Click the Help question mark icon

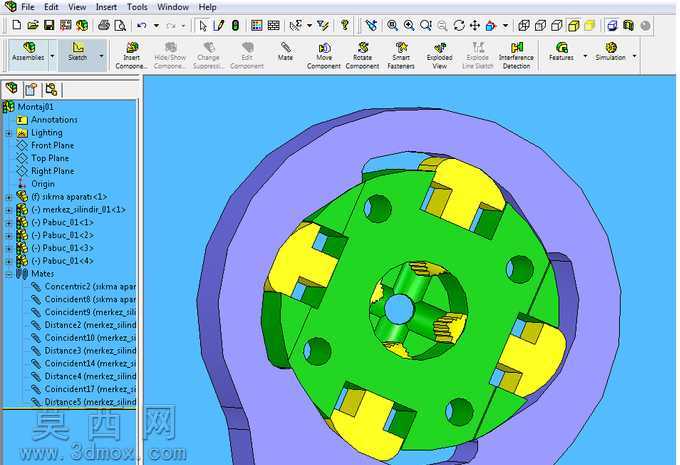point(345,25)
